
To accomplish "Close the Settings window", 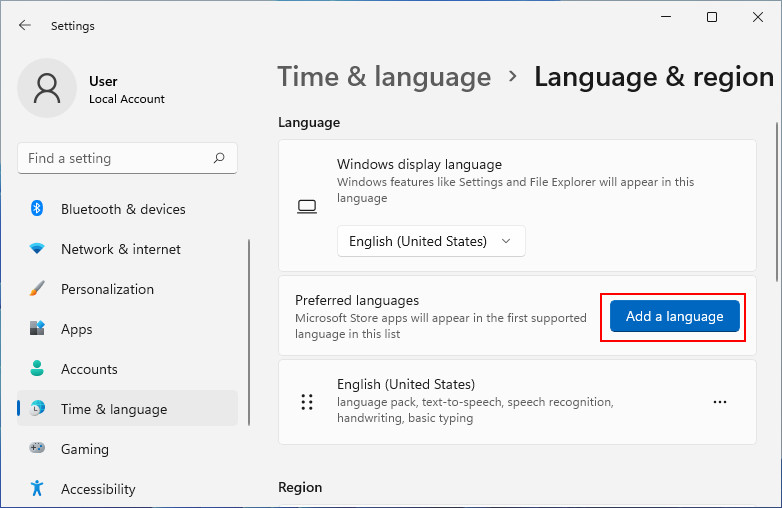I will [758, 17].
